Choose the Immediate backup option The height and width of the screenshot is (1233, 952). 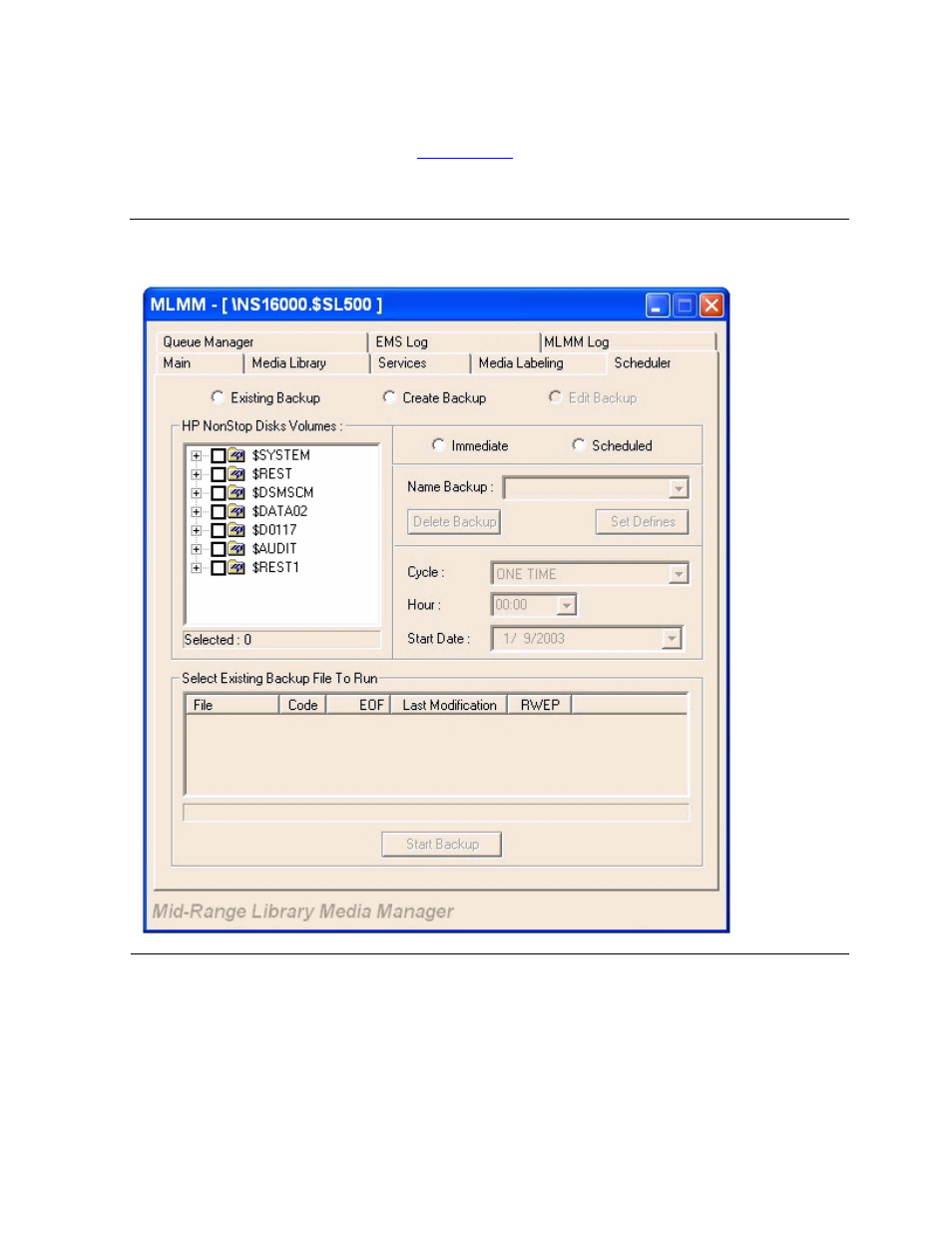point(438,445)
